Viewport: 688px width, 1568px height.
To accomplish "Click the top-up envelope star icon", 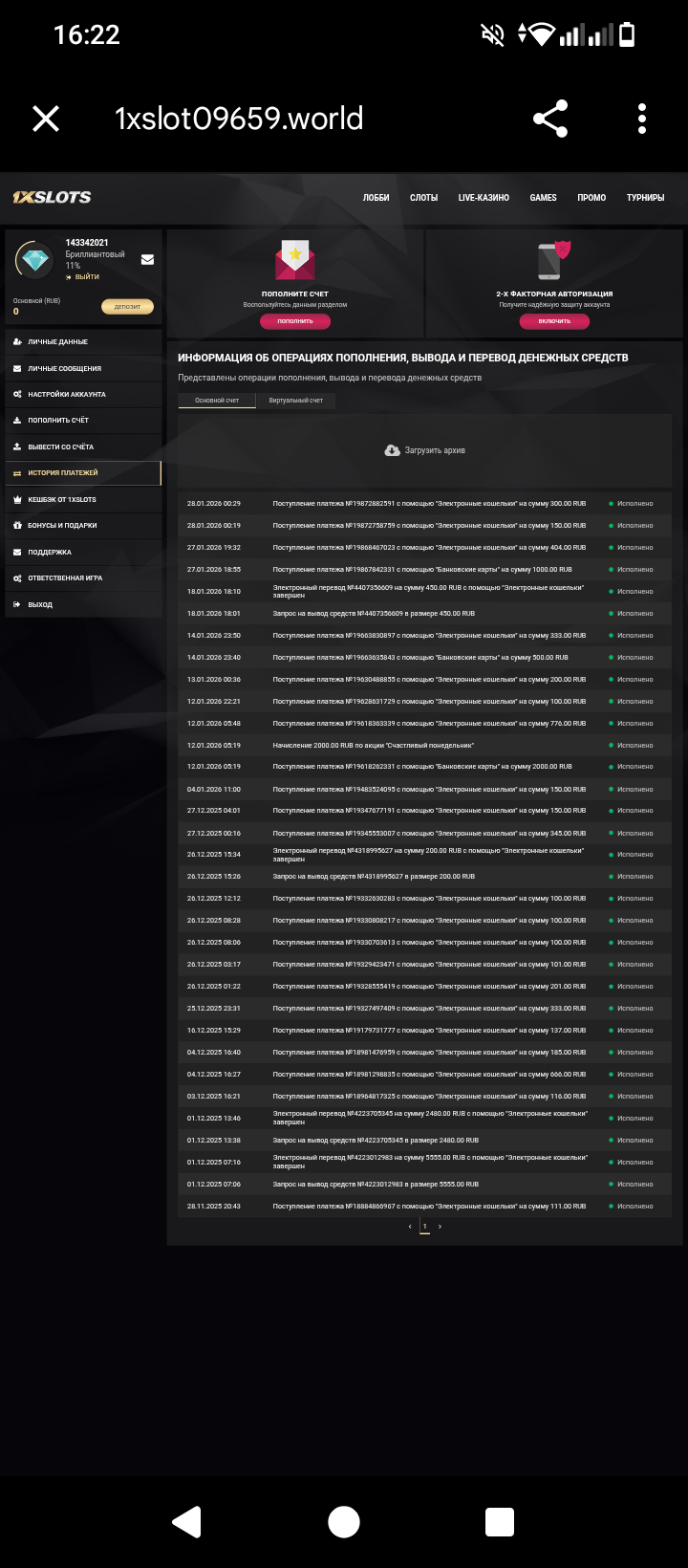I will pyautogui.click(x=295, y=260).
